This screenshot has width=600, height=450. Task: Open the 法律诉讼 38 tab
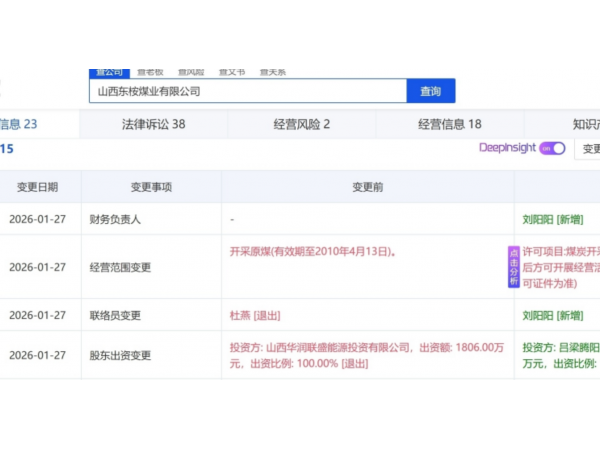pos(153,124)
